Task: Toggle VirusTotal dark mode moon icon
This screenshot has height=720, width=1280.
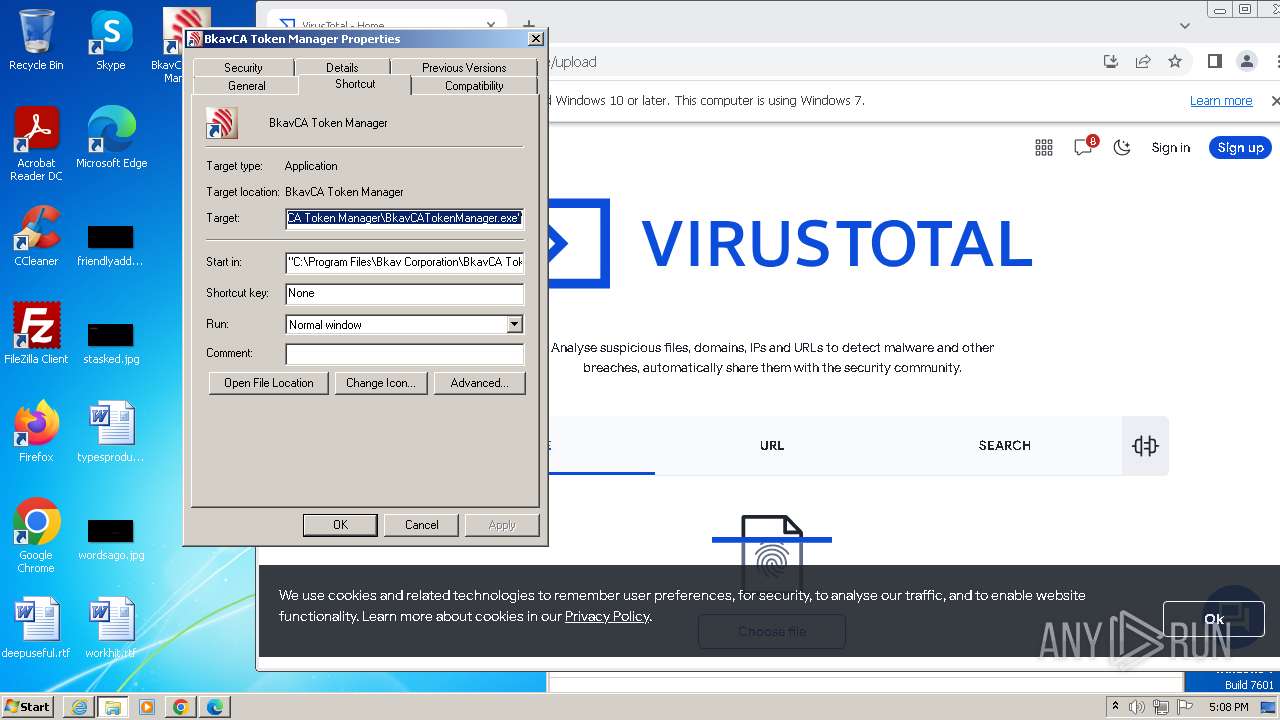Action: coord(1122,148)
